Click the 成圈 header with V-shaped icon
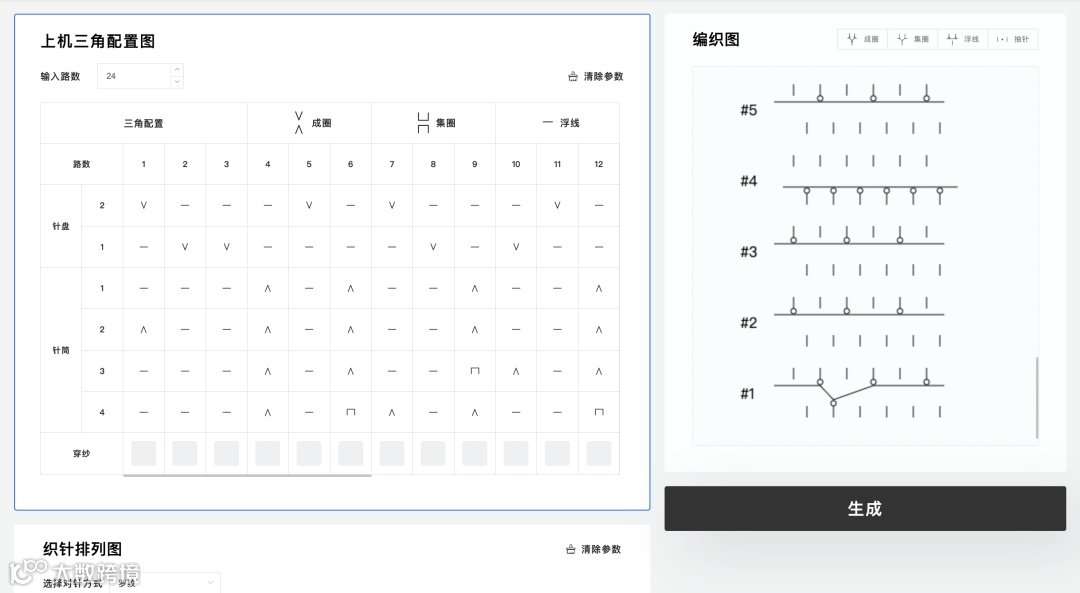The height and width of the screenshot is (593, 1080). (309, 123)
